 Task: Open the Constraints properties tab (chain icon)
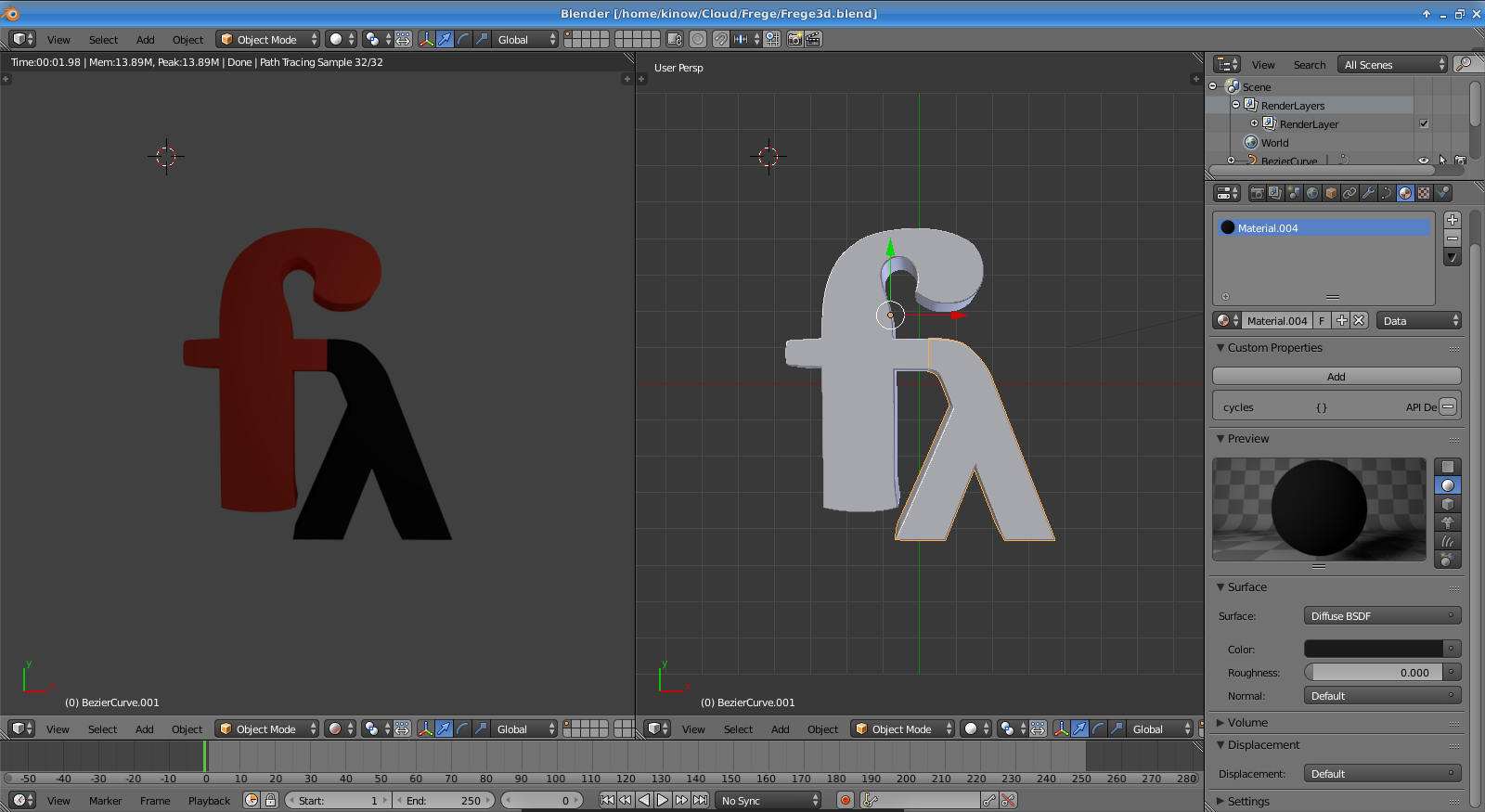tap(1349, 193)
